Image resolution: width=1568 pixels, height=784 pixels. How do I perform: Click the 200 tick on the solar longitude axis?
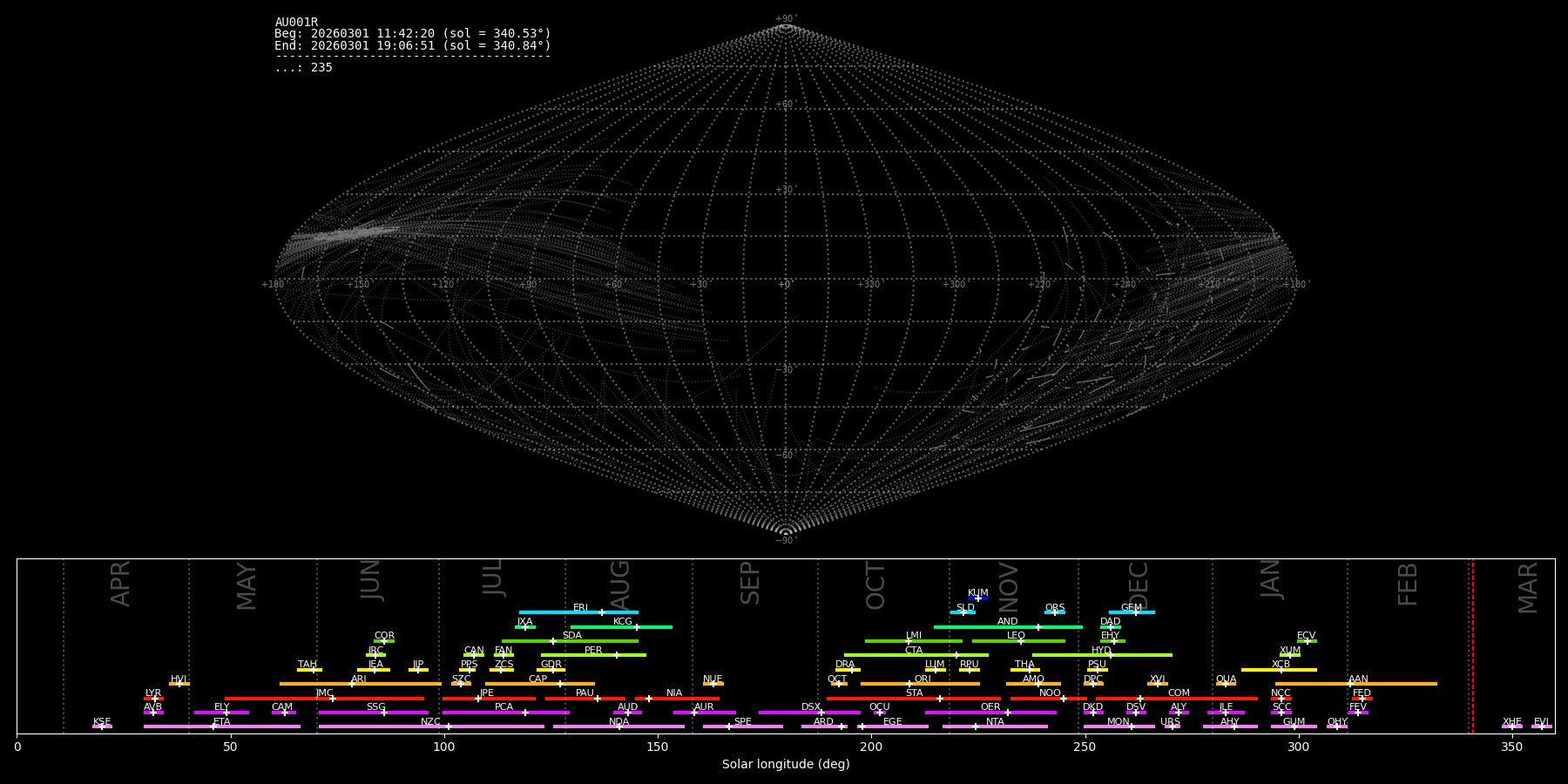pos(871,747)
